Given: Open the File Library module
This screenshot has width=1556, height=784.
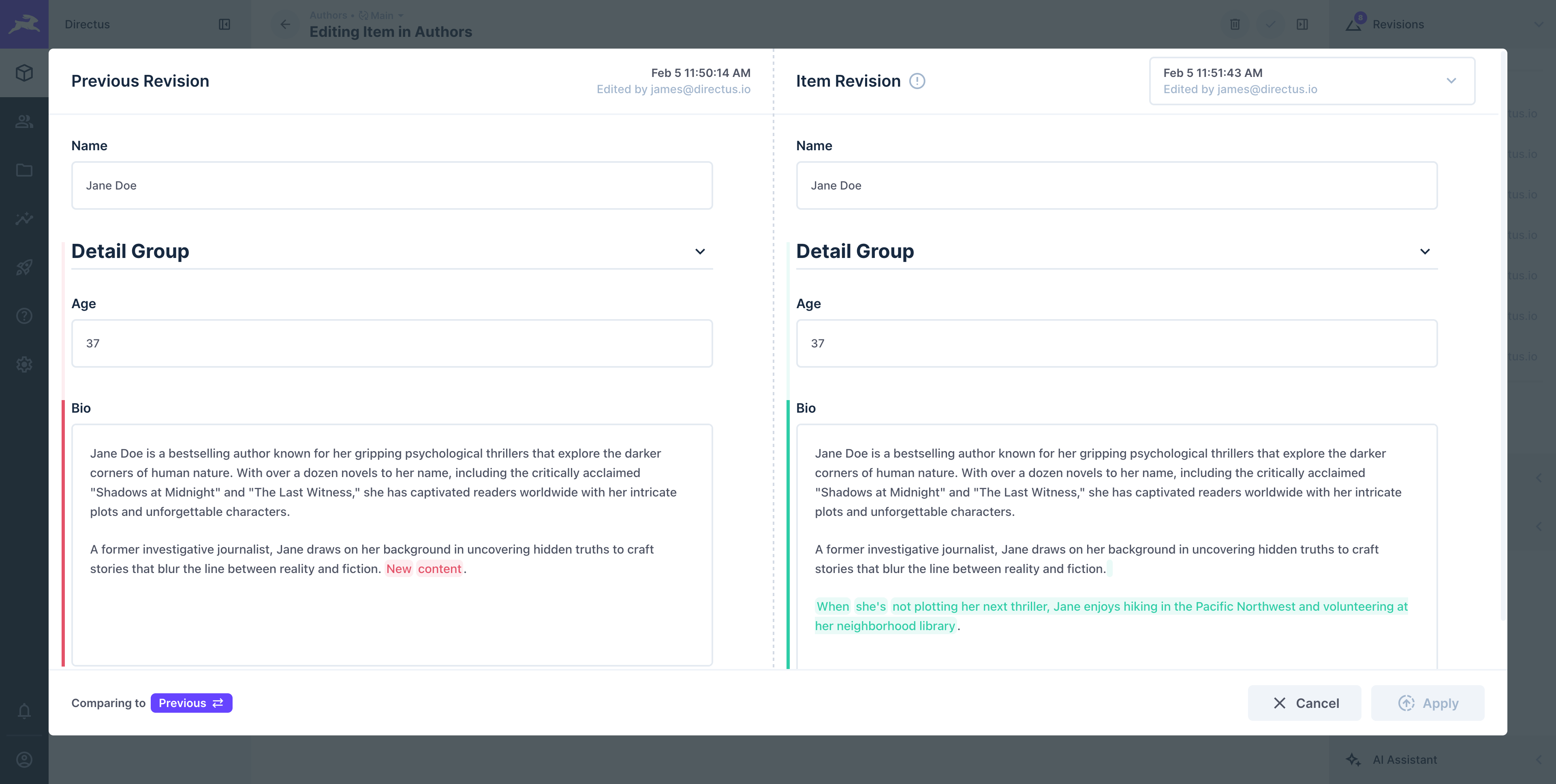Looking at the screenshot, I should click(24, 170).
